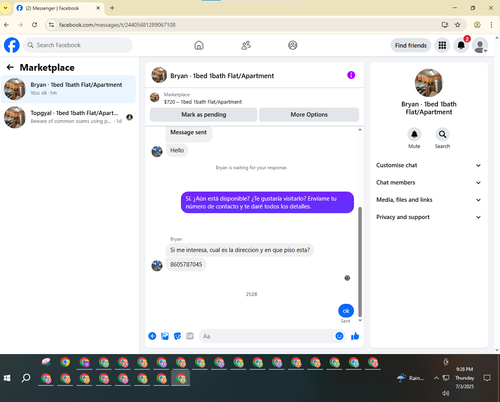This screenshot has width=500, height=402.
Task: Click the large listing photo in side panel
Action: [429, 83]
